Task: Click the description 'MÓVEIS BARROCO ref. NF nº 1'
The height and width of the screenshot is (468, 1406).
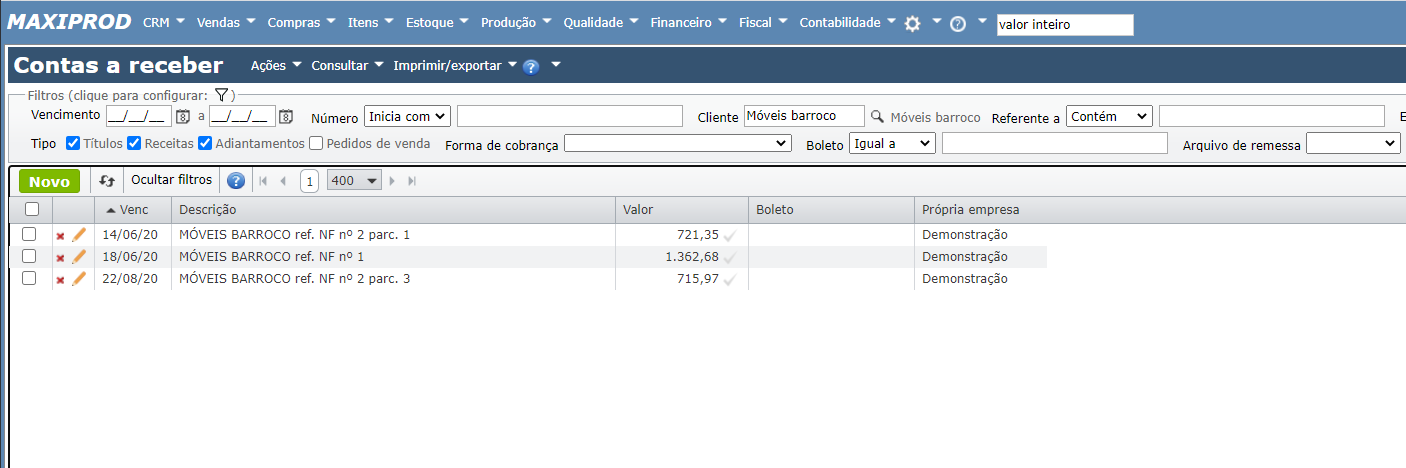Action: 271,256
